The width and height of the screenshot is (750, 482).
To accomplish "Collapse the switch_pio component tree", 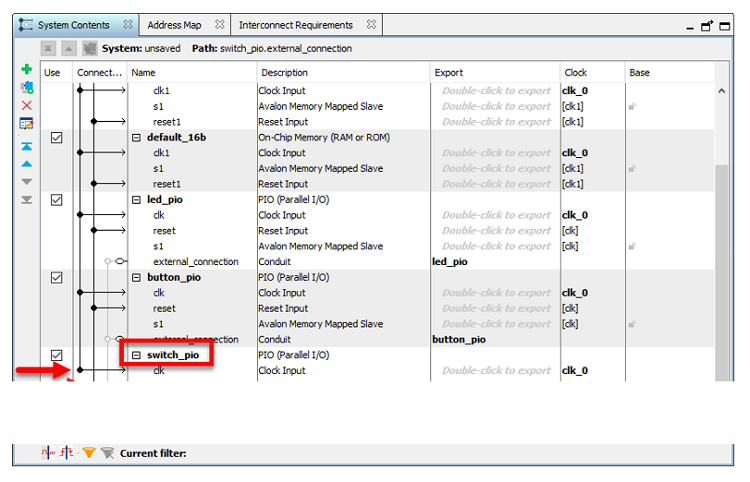I will [x=136, y=355].
